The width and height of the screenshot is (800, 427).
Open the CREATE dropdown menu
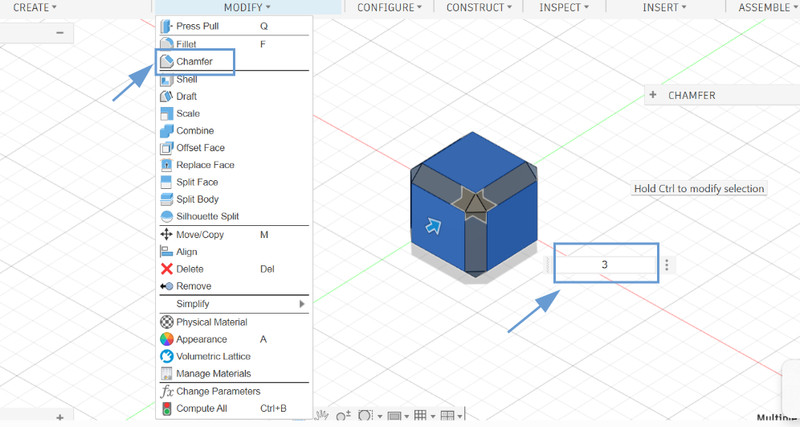[x=35, y=7]
